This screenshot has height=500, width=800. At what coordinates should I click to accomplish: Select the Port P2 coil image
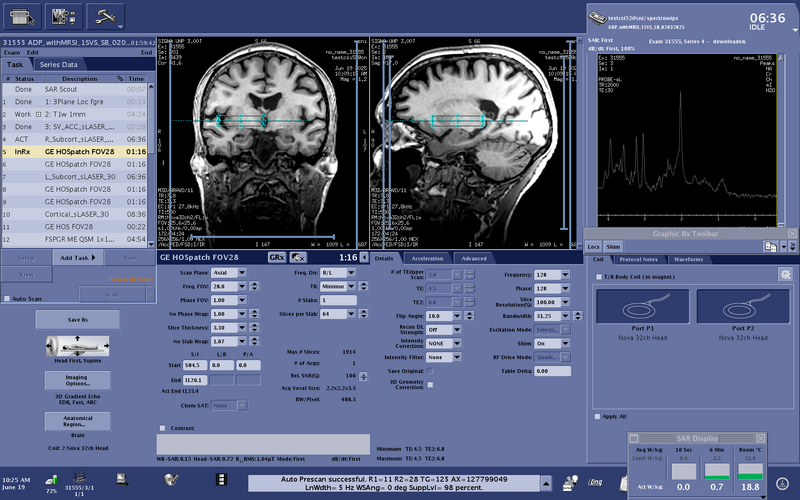pyautogui.click(x=743, y=306)
